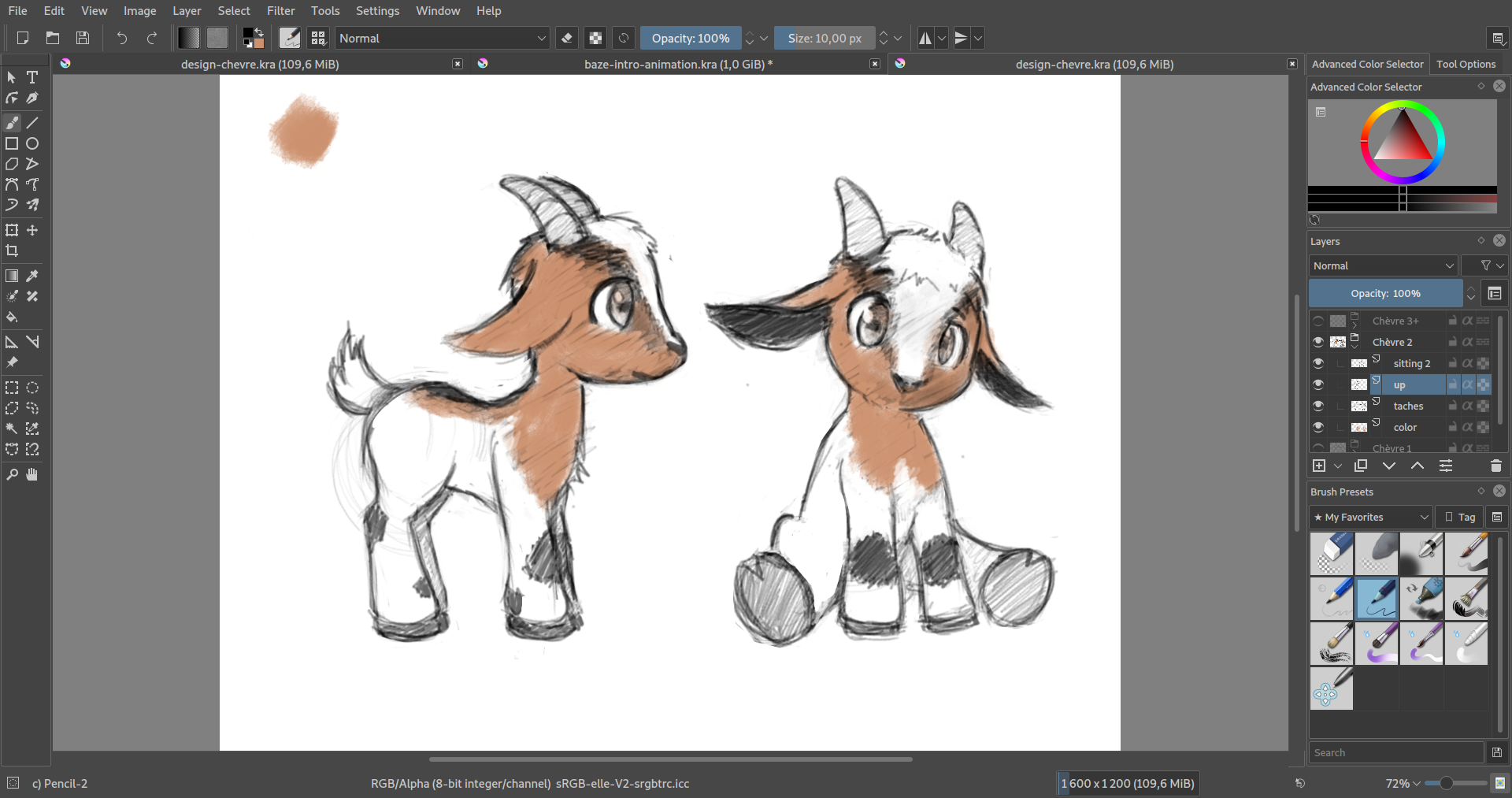Select the Move tool
Viewport: 1512px width, 798px height.
[x=32, y=230]
